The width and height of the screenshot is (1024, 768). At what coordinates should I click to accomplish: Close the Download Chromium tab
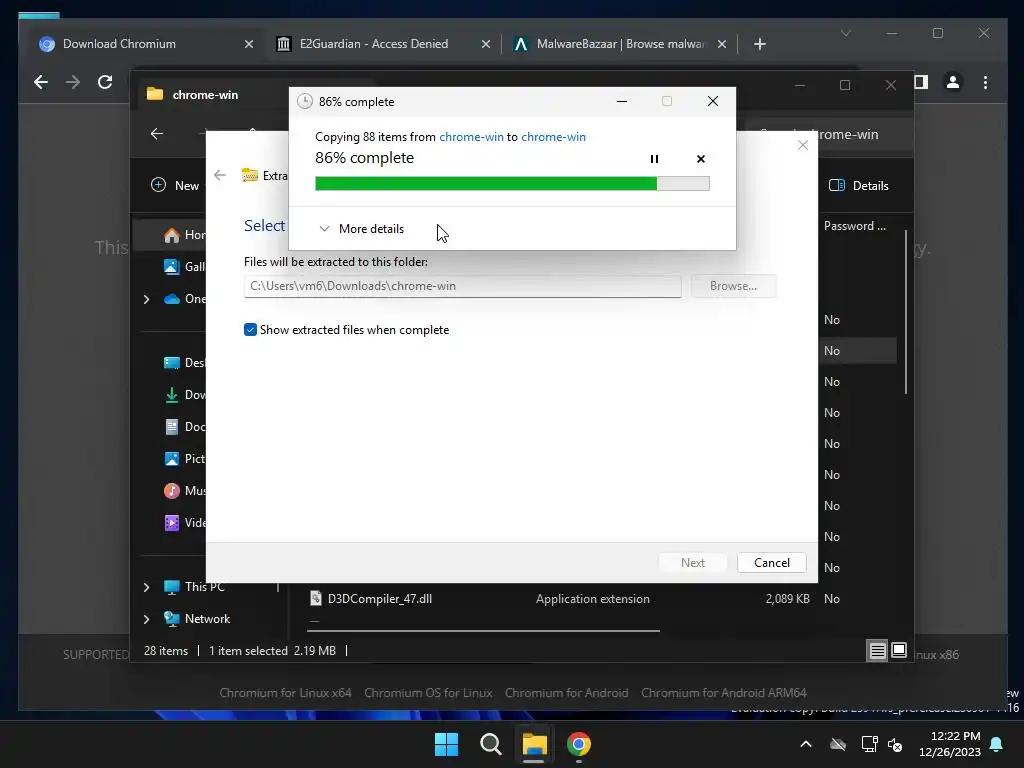point(249,44)
